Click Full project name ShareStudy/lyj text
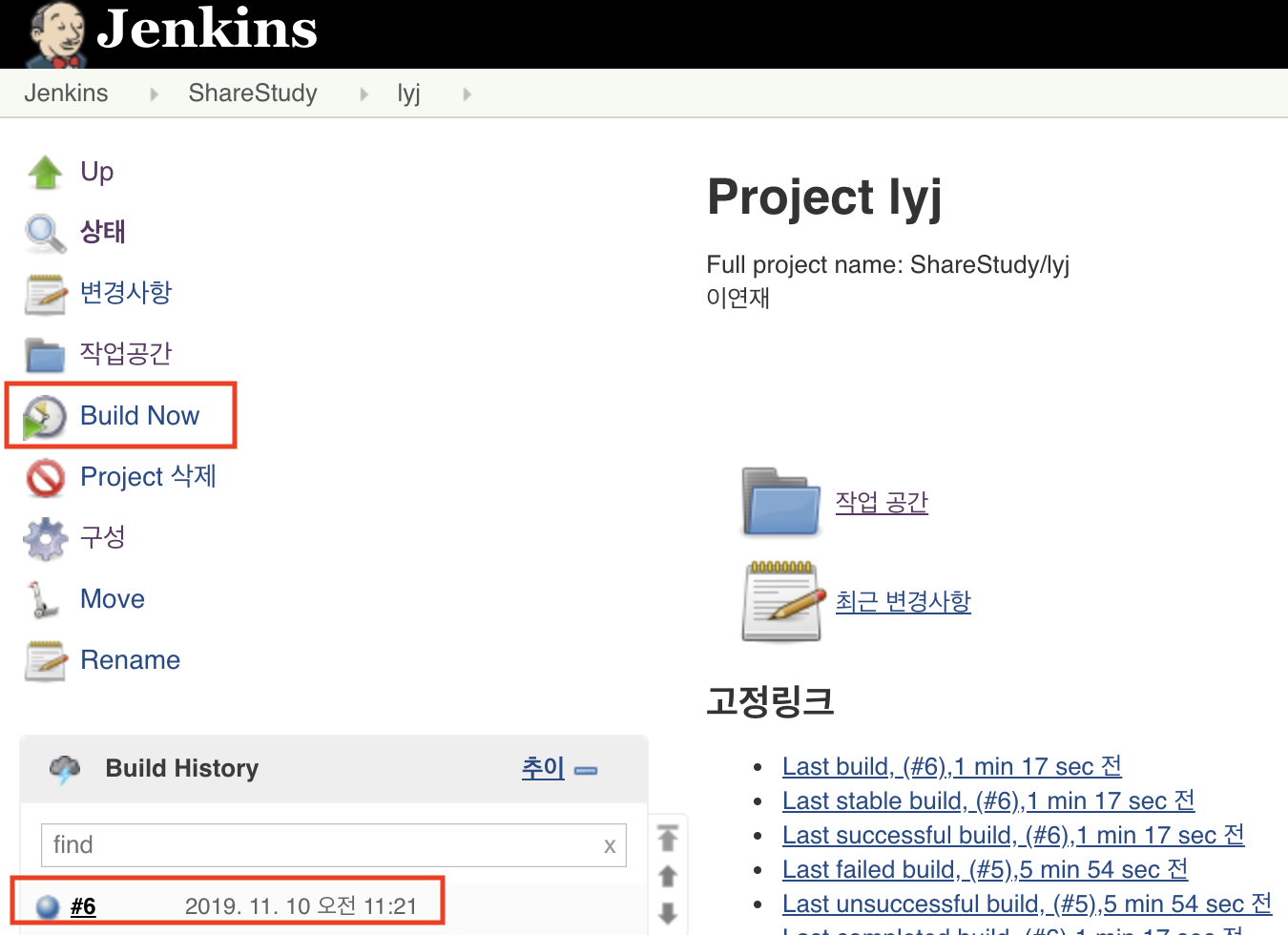1288x935 pixels. click(x=888, y=264)
